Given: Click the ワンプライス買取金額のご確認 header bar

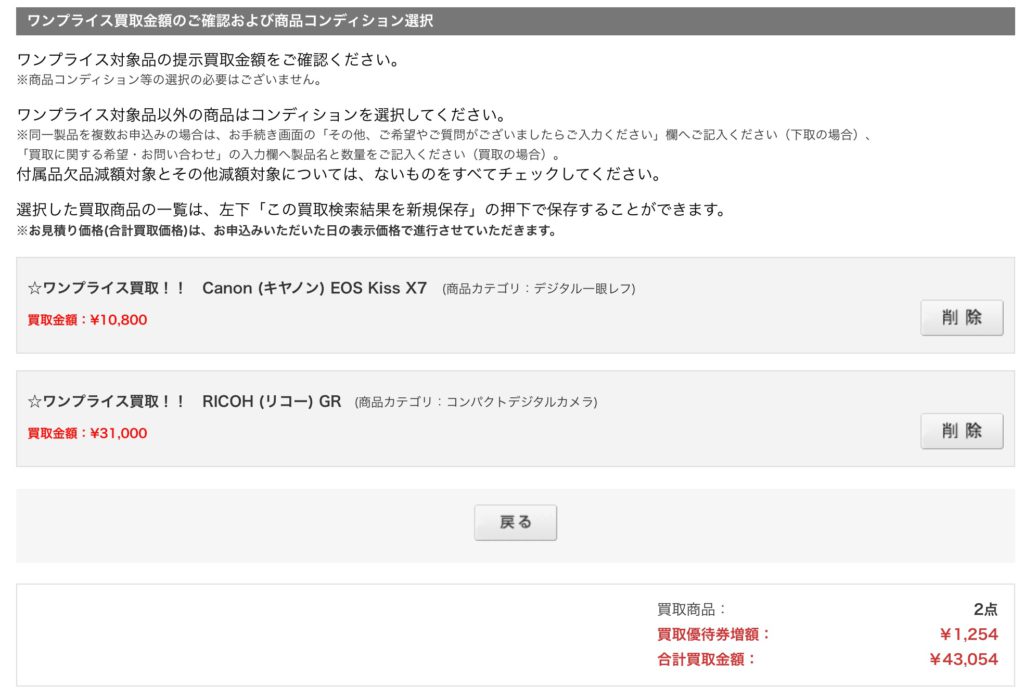Looking at the screenshot, I should [x=515, y=21].
